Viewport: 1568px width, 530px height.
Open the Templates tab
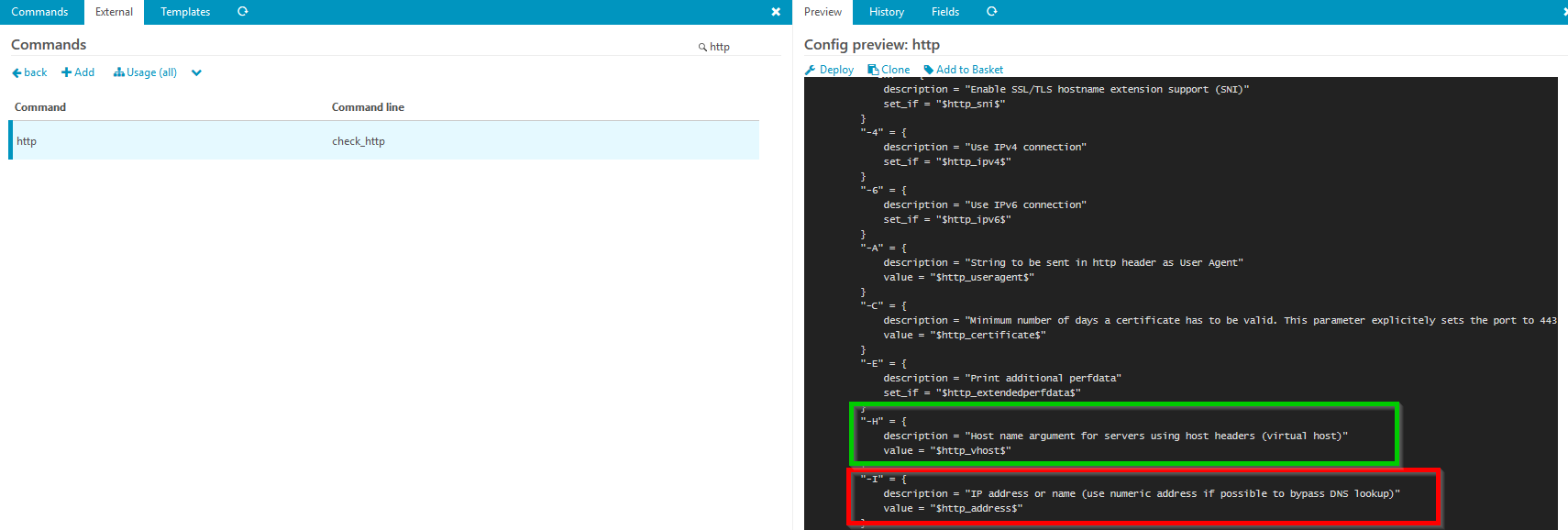[185, 12]
